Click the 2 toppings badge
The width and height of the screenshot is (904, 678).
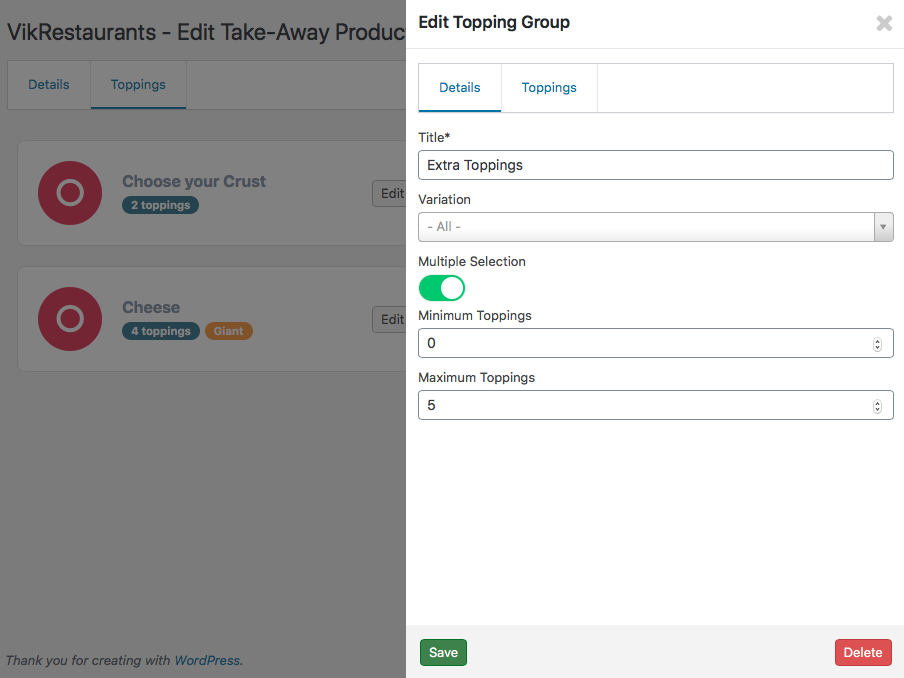[160, 205]
